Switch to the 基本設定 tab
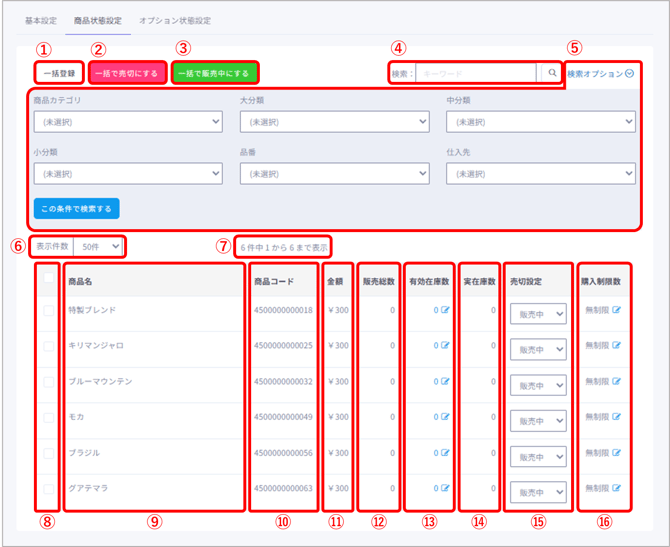The image size is (670, 547). (41, 20)
